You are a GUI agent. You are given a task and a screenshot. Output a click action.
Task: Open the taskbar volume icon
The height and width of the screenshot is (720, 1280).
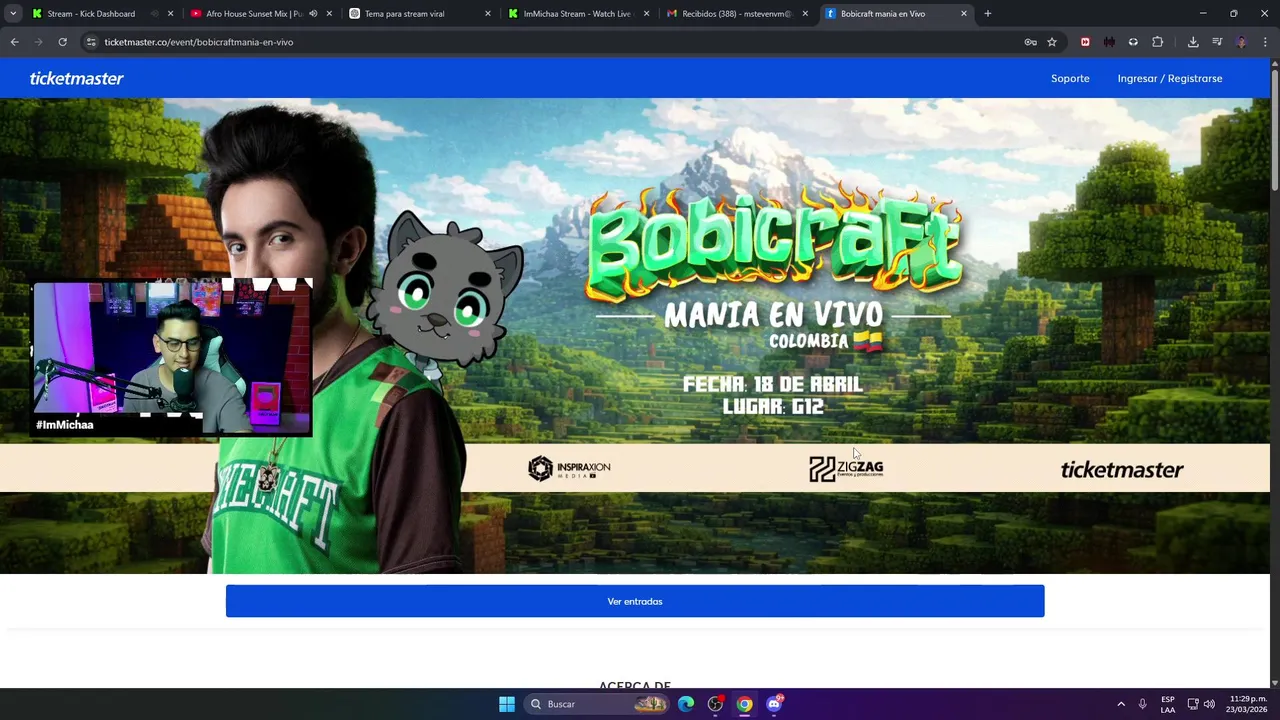click(x=1209, y=704)
